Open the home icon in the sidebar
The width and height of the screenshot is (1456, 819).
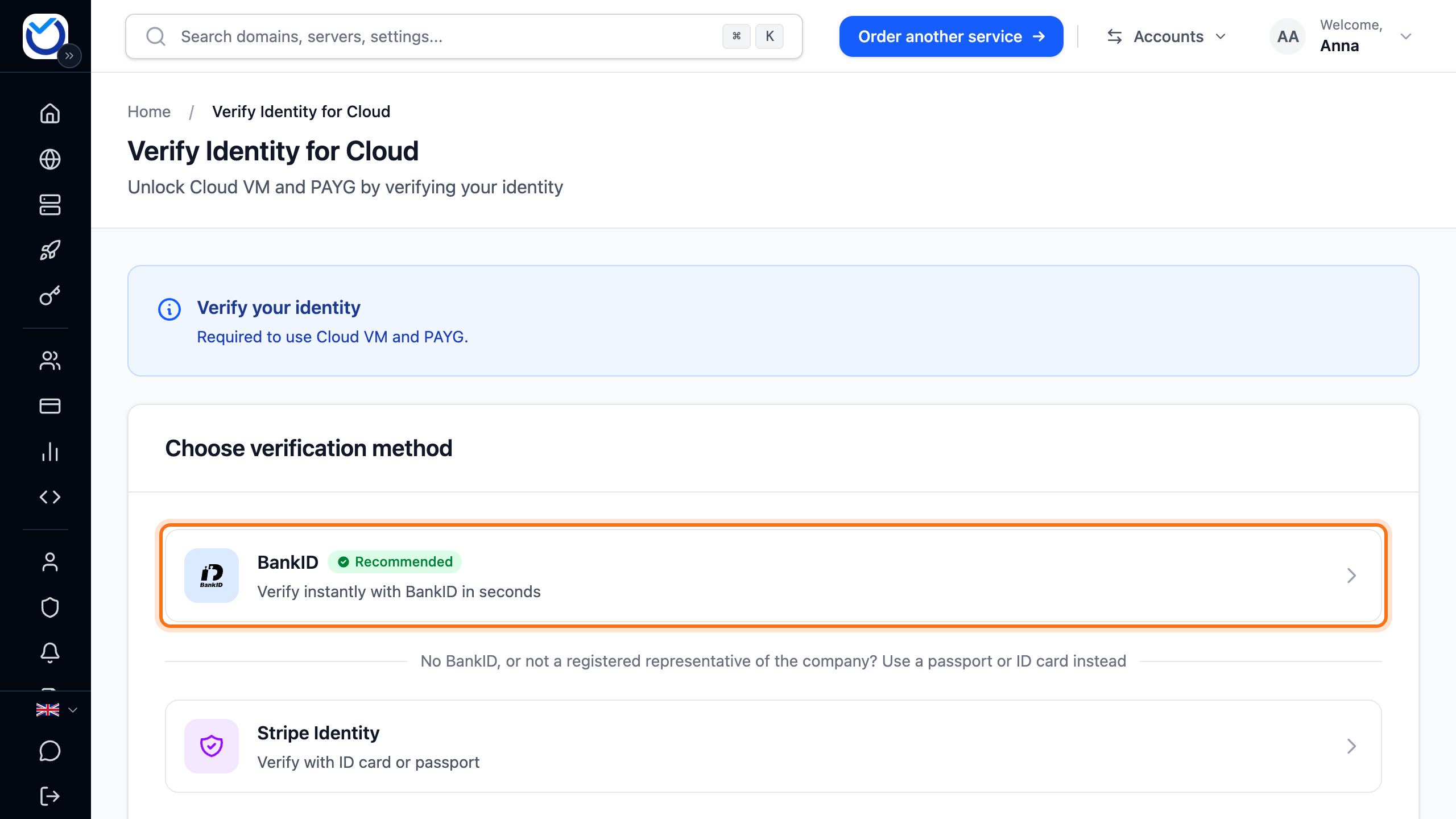click(x=50, y=113)
